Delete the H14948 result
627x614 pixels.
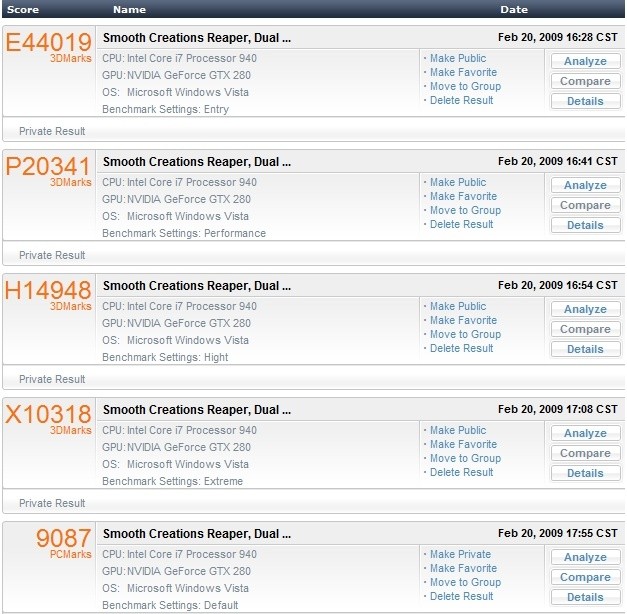tap(461, 348)
